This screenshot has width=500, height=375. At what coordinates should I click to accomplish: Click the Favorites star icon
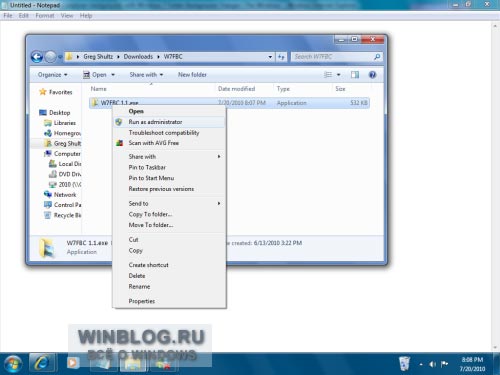coord(43,92)
